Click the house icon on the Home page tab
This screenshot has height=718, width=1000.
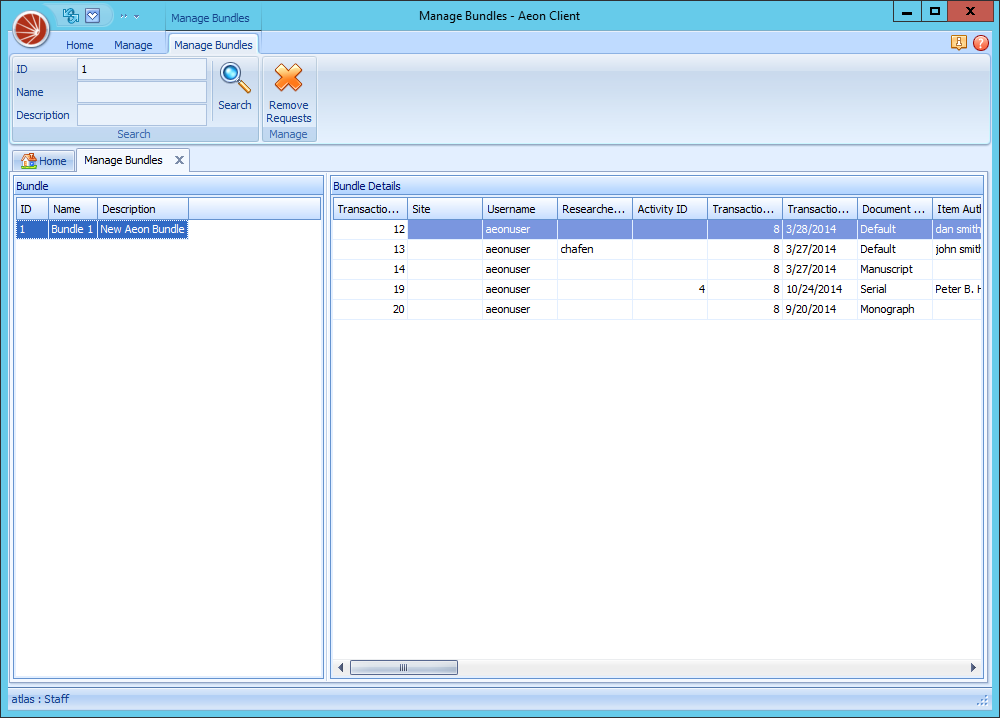[x=27, y=160]
